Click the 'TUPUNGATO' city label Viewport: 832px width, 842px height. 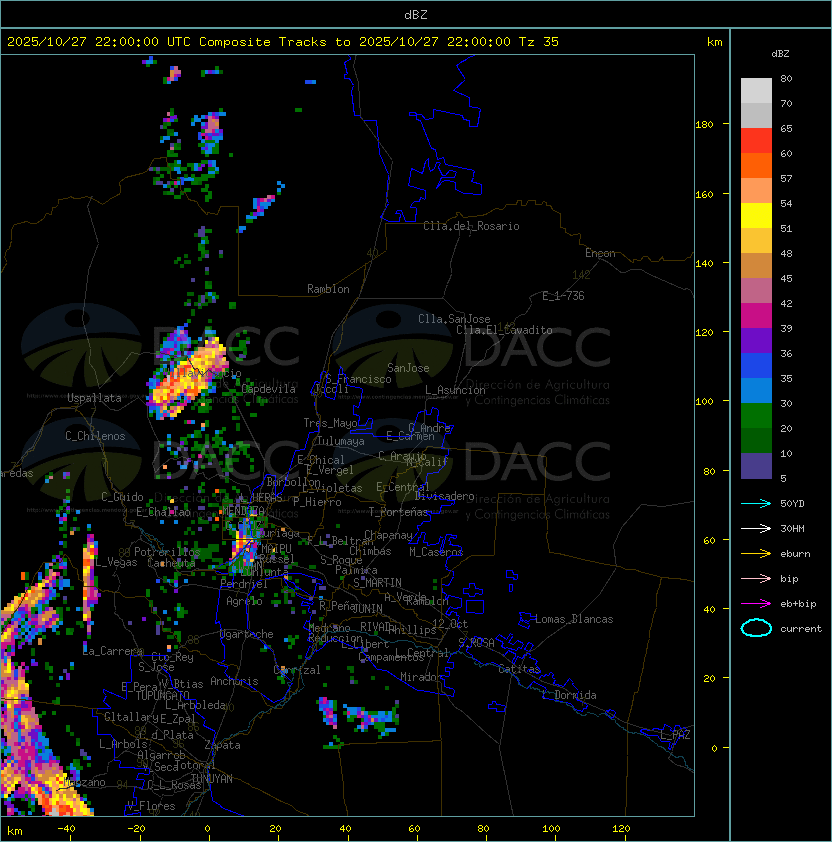pos(162,696)
